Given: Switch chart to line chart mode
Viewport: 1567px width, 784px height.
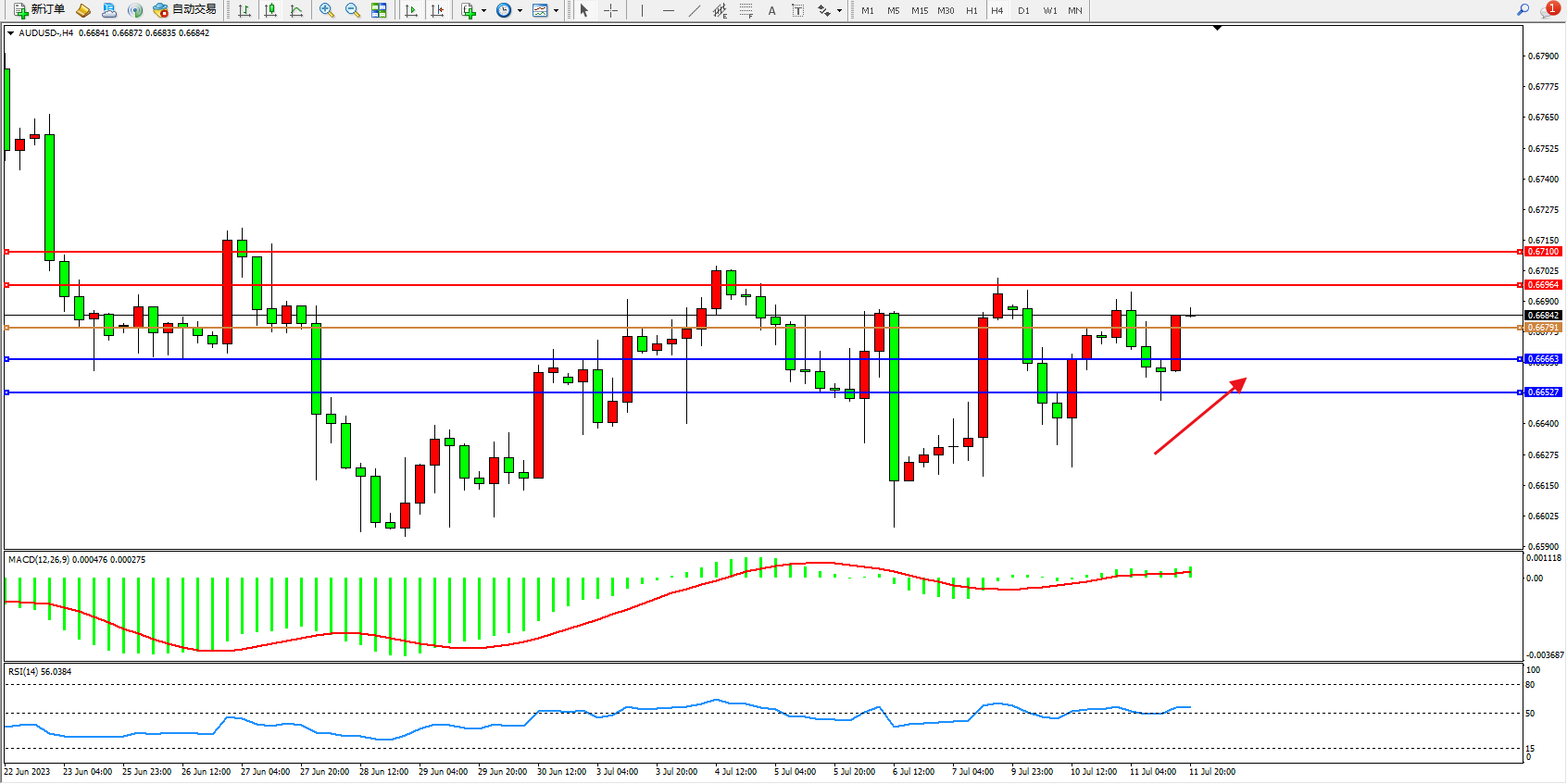Looking at the screenshot, I should (x=296, y=11).
